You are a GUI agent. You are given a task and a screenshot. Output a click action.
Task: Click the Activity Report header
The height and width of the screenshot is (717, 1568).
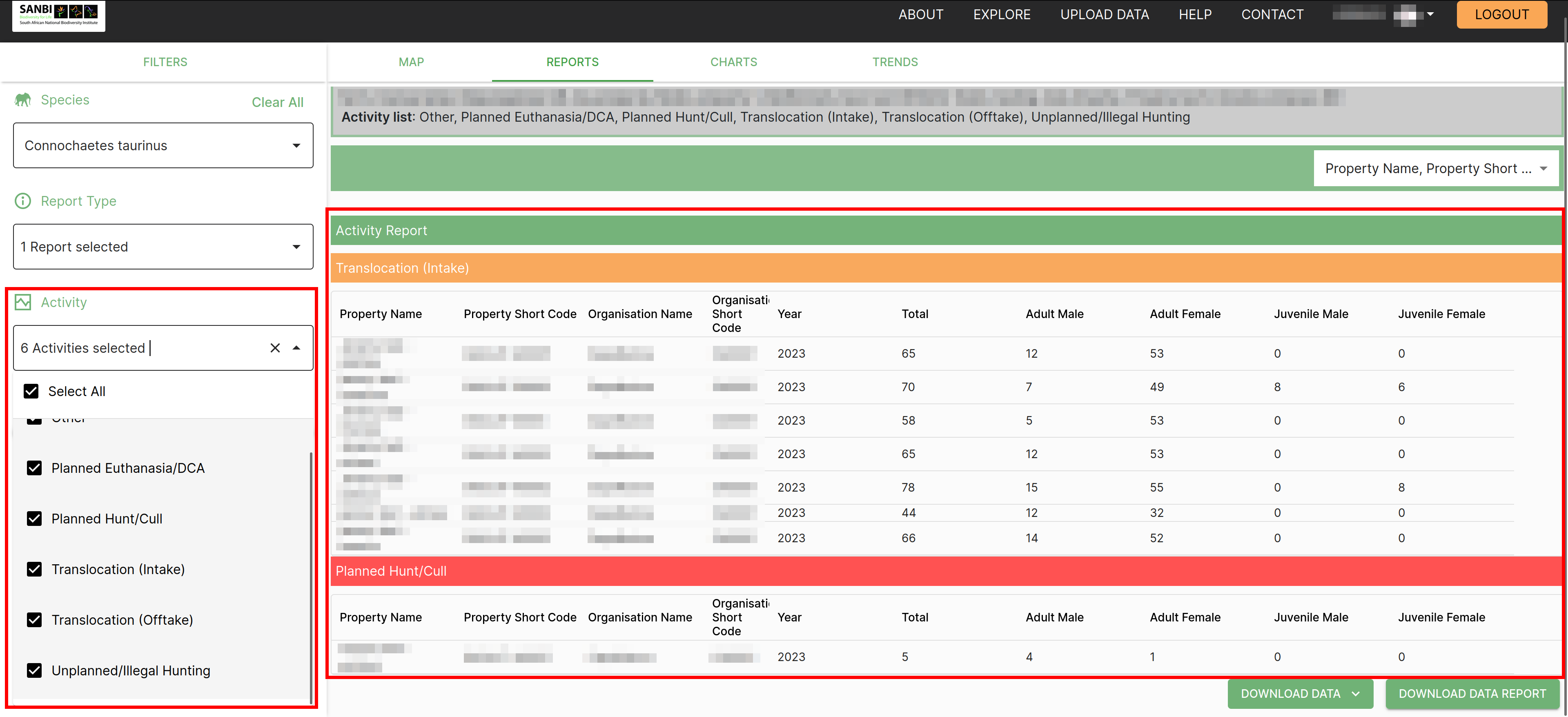click(x=947, y=231)
